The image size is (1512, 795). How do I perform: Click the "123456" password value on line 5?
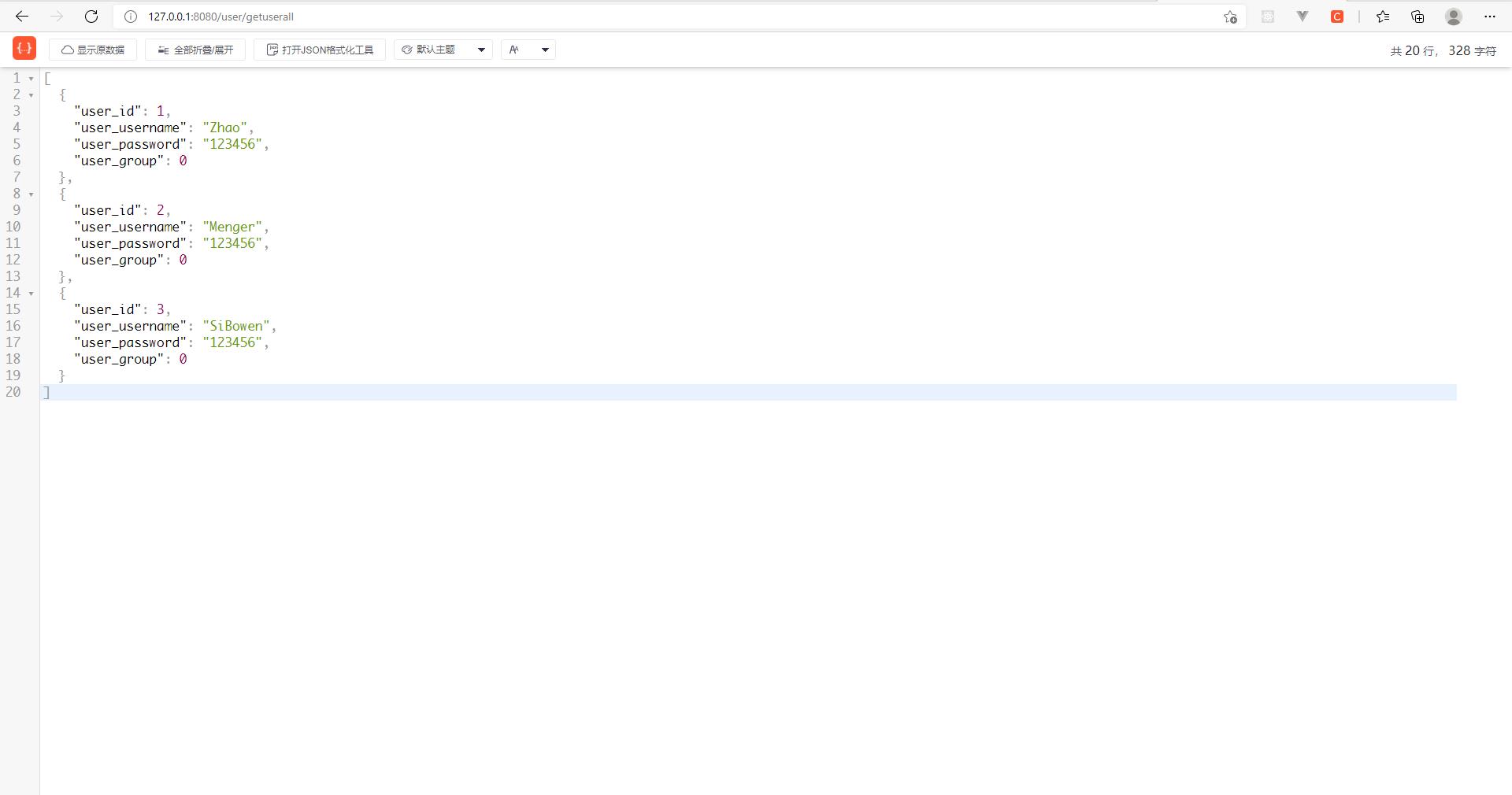pyautogui.click(x=232, y=144)
